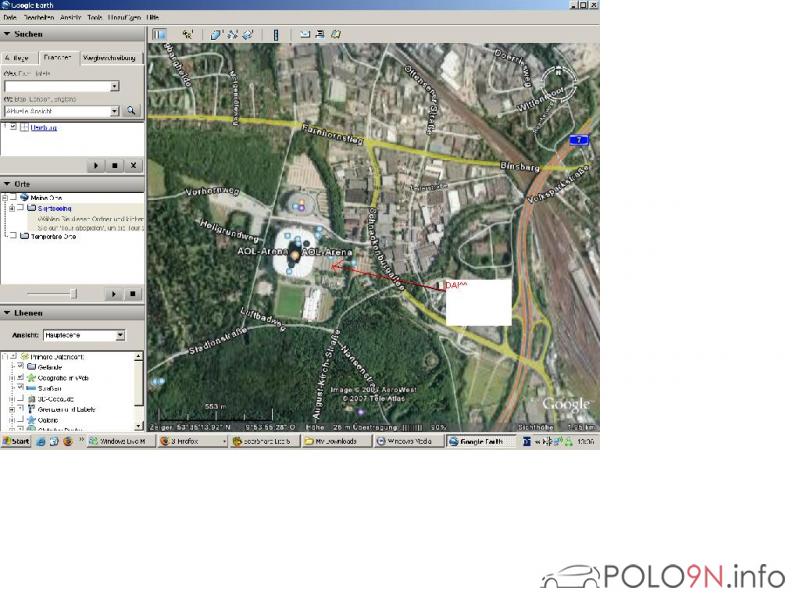This screenshot has height=600, width=800.
Task: Open the Tools menu
Action: pyautogui.click(x=95, y=17)
